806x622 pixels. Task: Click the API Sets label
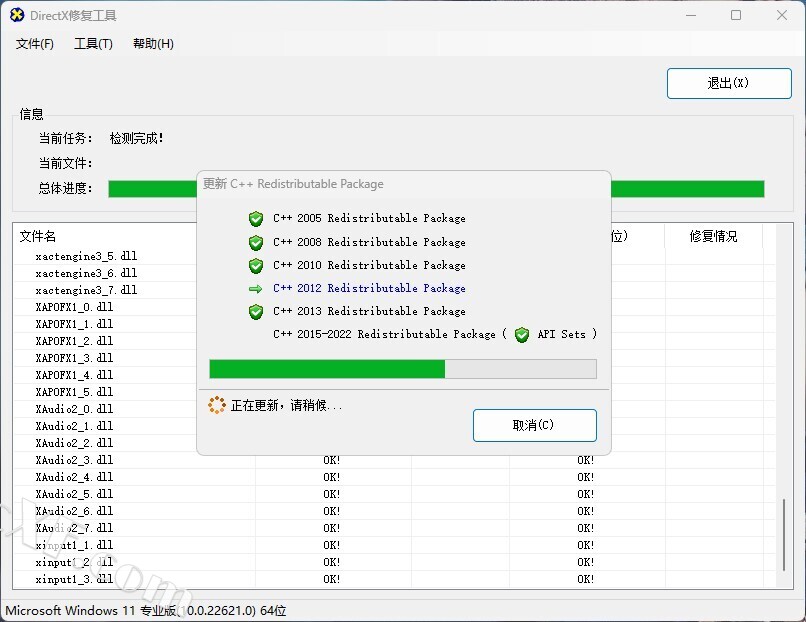561,335
